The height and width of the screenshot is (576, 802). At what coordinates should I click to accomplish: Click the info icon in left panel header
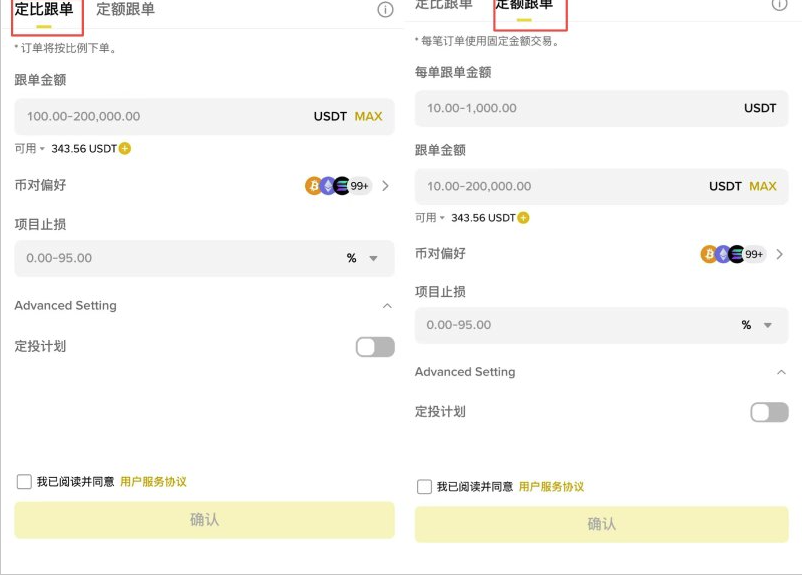(x=385, y=10)
